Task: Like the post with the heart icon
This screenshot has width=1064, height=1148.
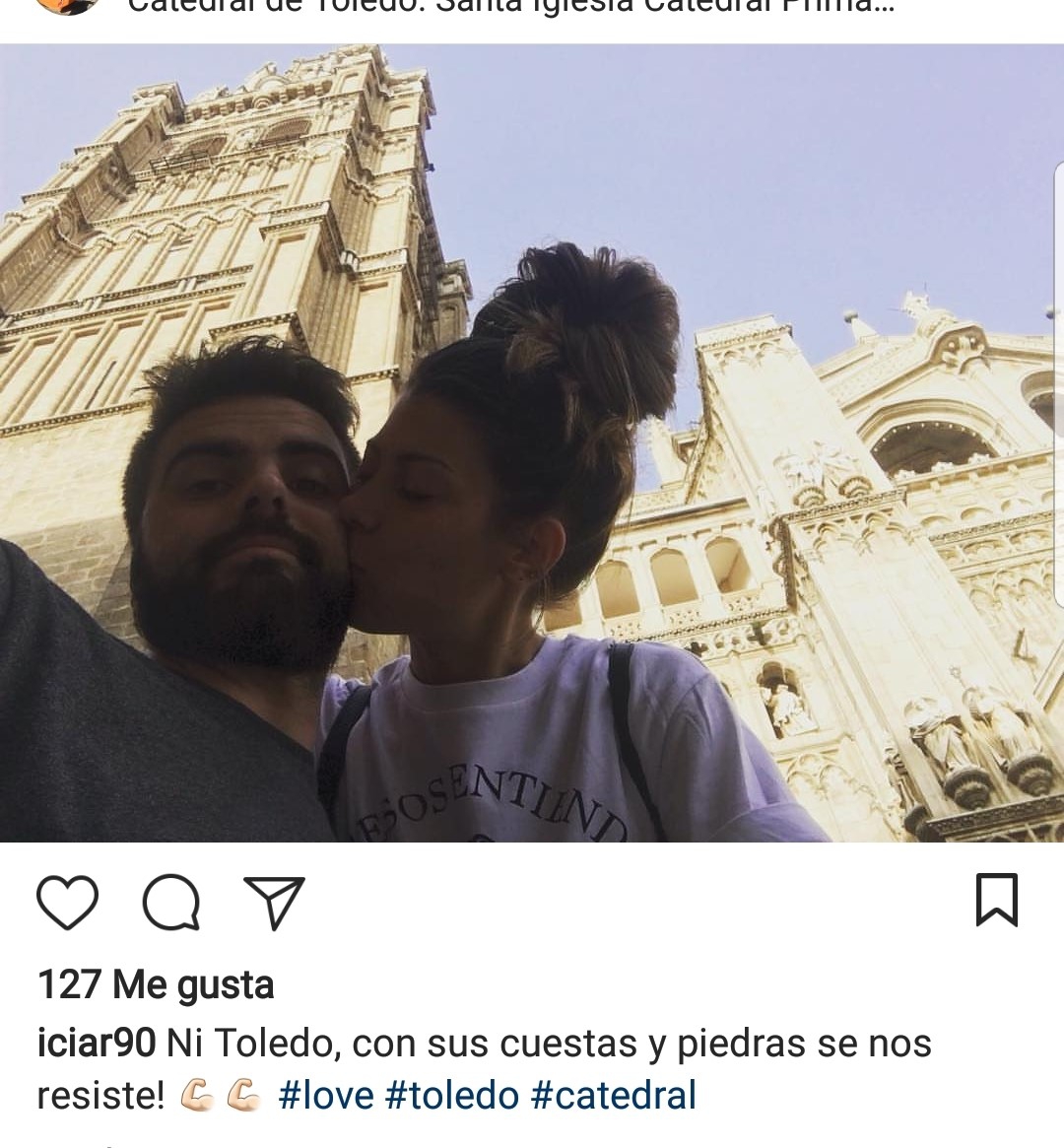Action: coord(67,902)
